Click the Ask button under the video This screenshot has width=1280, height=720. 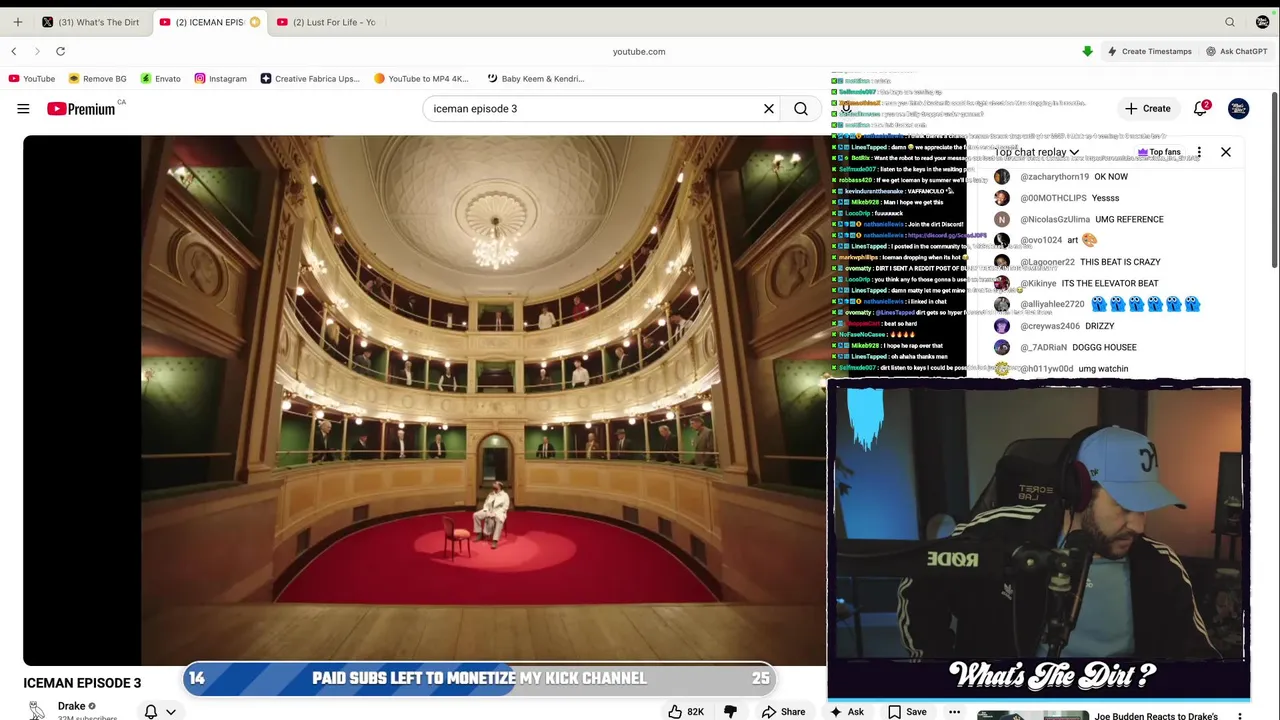(846, 711)
